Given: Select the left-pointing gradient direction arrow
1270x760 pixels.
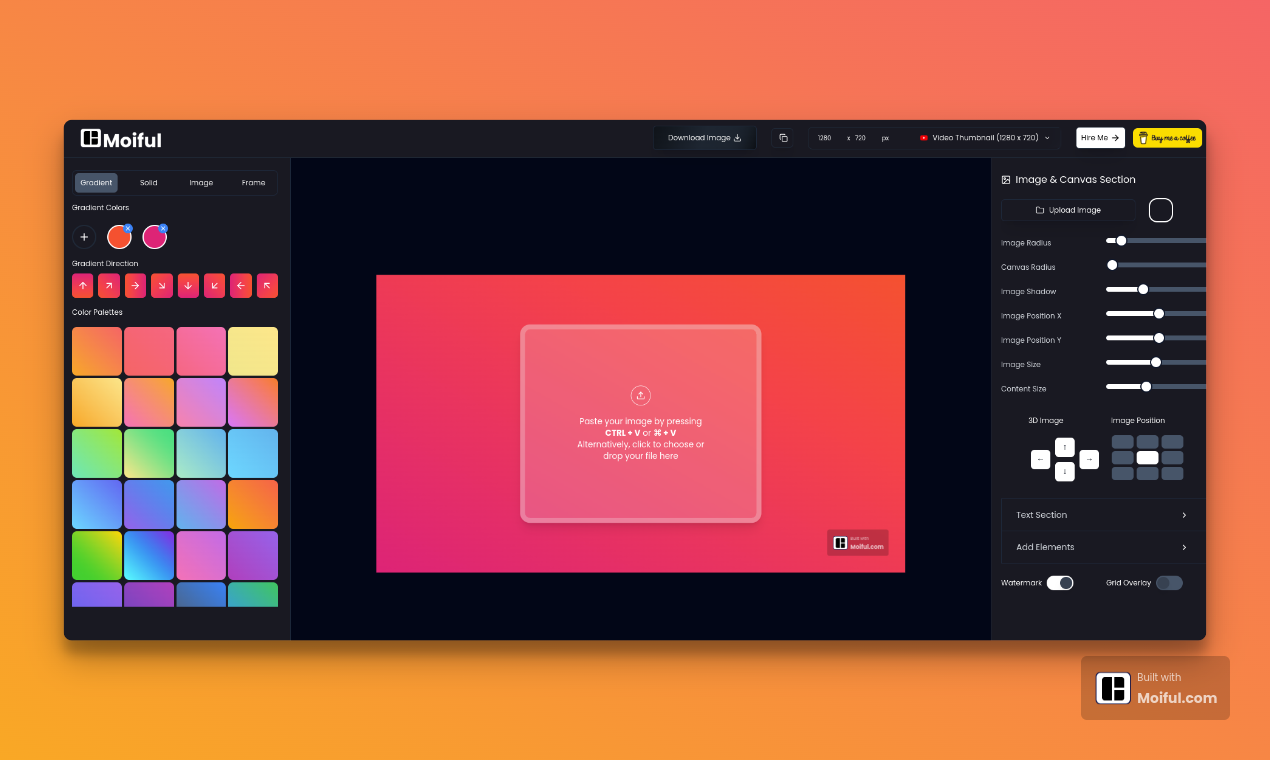Looking at the screenshot, I should point(240,285).
